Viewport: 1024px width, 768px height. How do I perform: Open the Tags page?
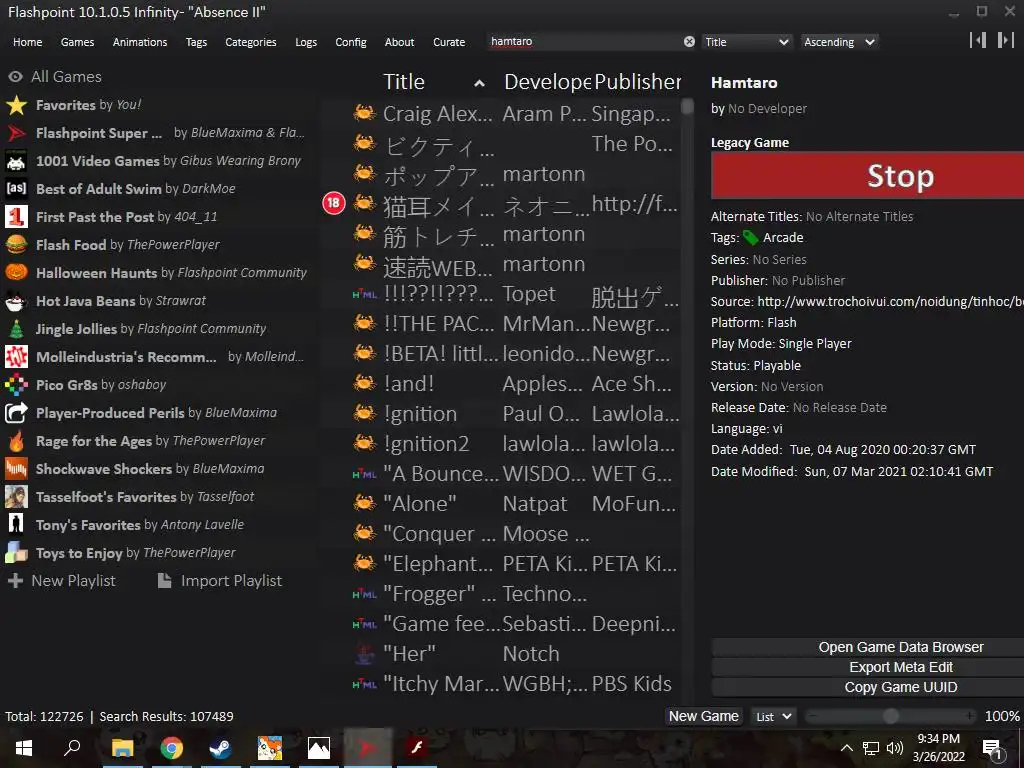pos(196,42)
